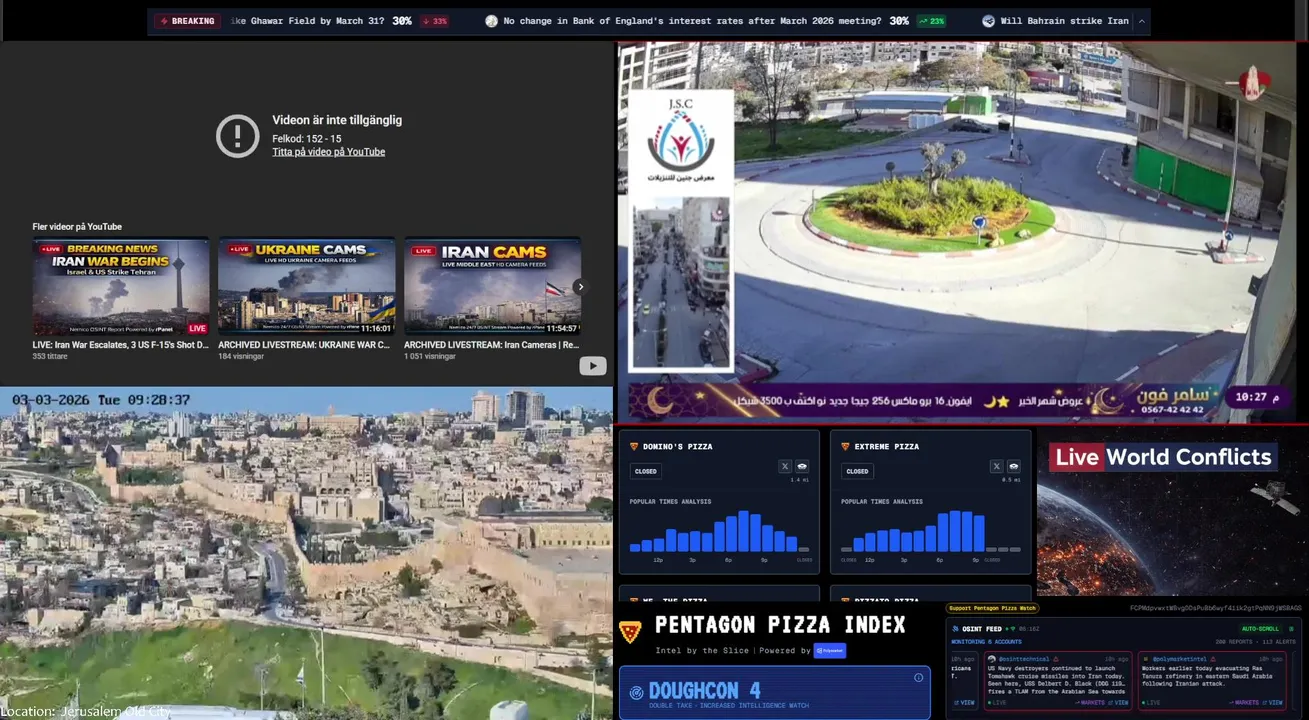Click 'LIVE: Iran War Escalates' video title
The image size is (1309, 720).
point(121,345)
